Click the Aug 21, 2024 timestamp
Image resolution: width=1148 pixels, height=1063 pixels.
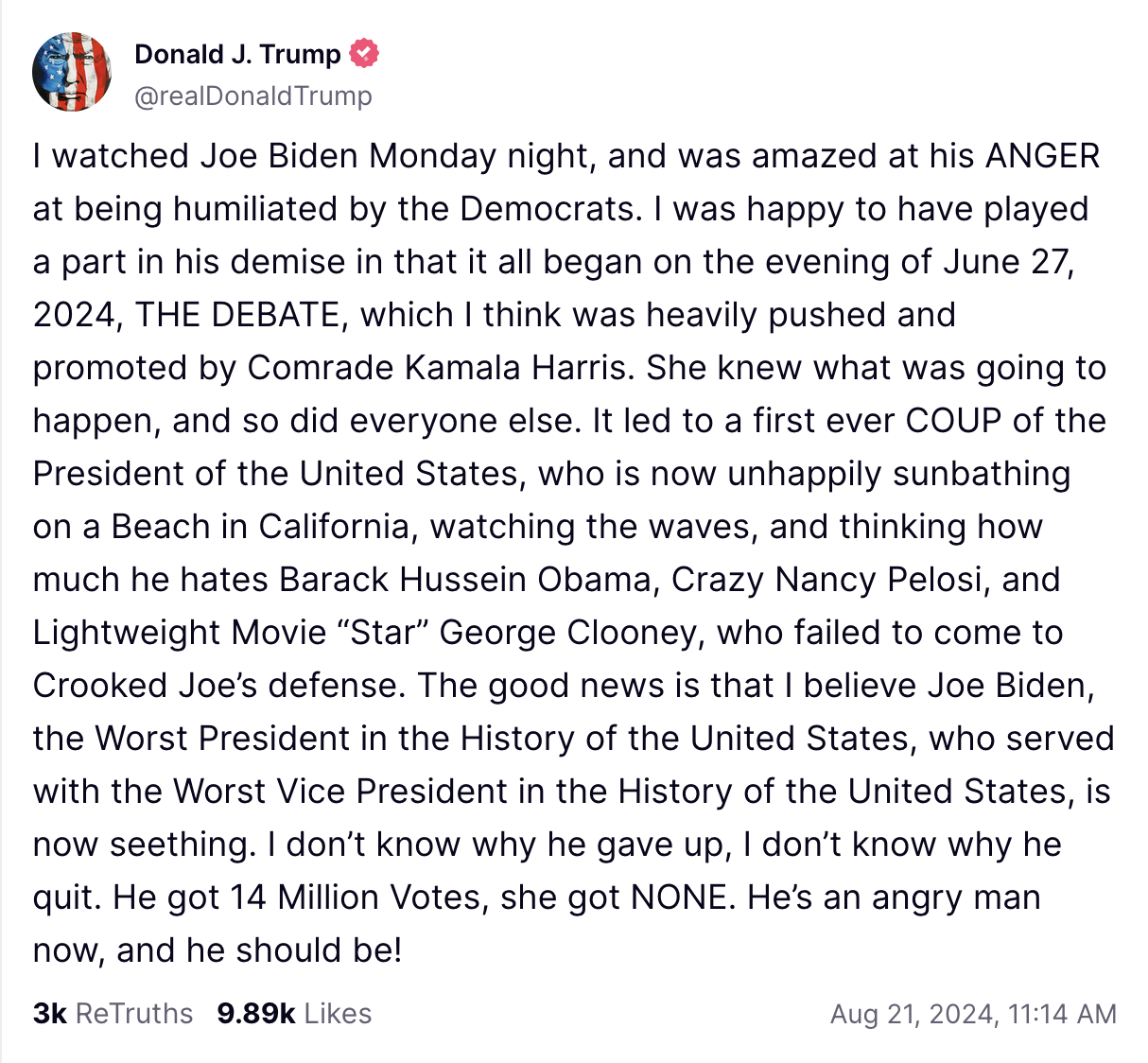[973, 1015]
